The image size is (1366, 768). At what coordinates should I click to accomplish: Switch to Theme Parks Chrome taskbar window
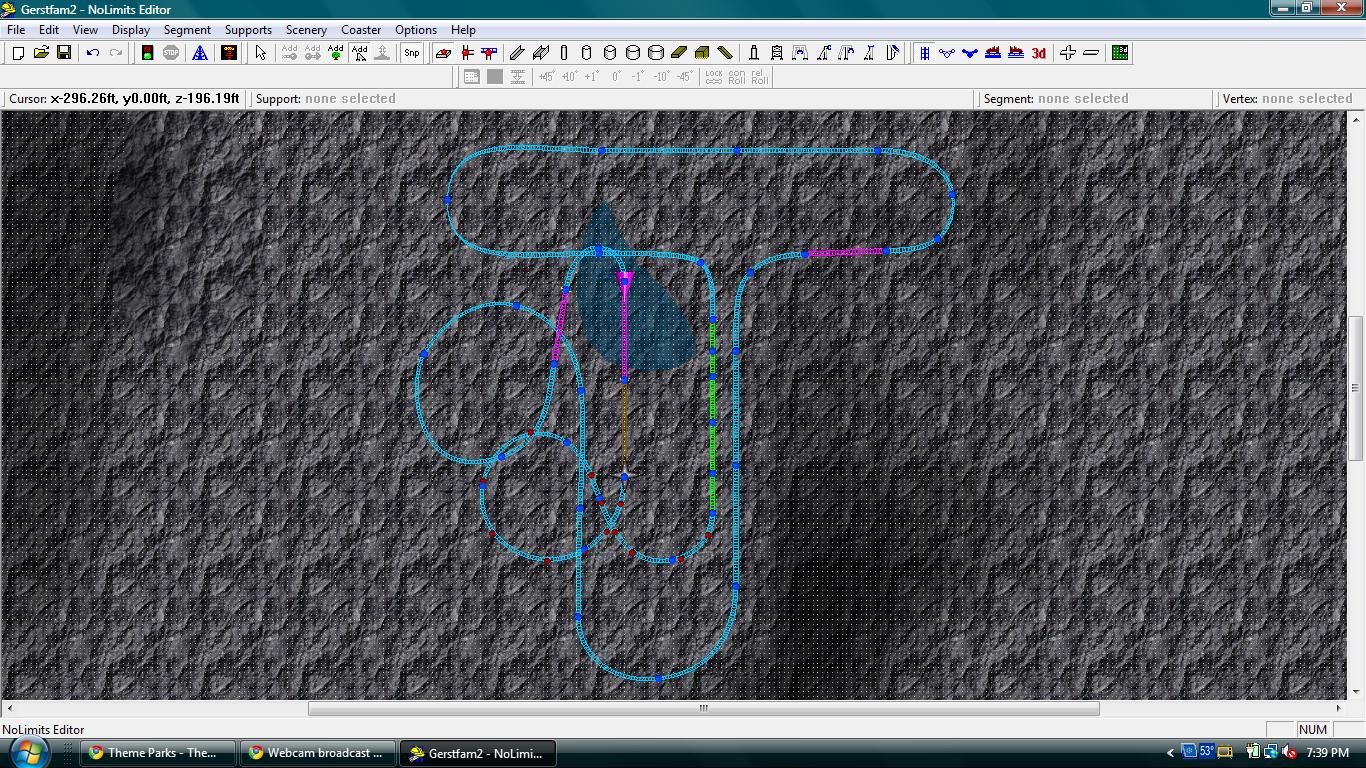(158, 753)
